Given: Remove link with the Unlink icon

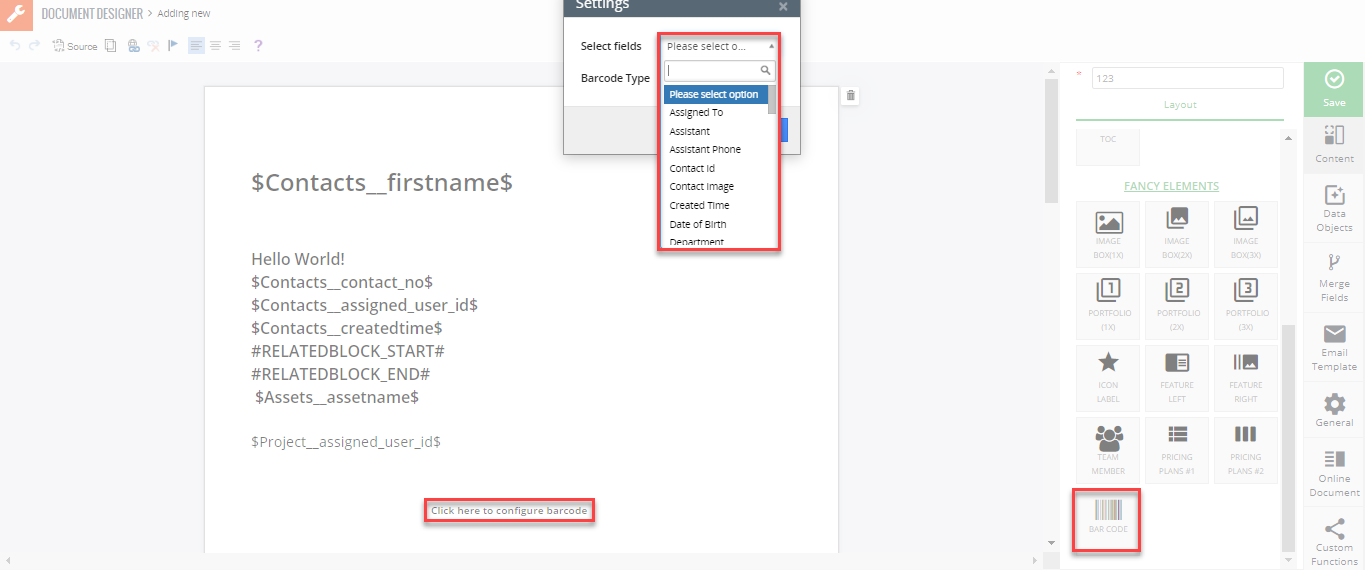Looking at the screenshot, I should click(153, 45).
